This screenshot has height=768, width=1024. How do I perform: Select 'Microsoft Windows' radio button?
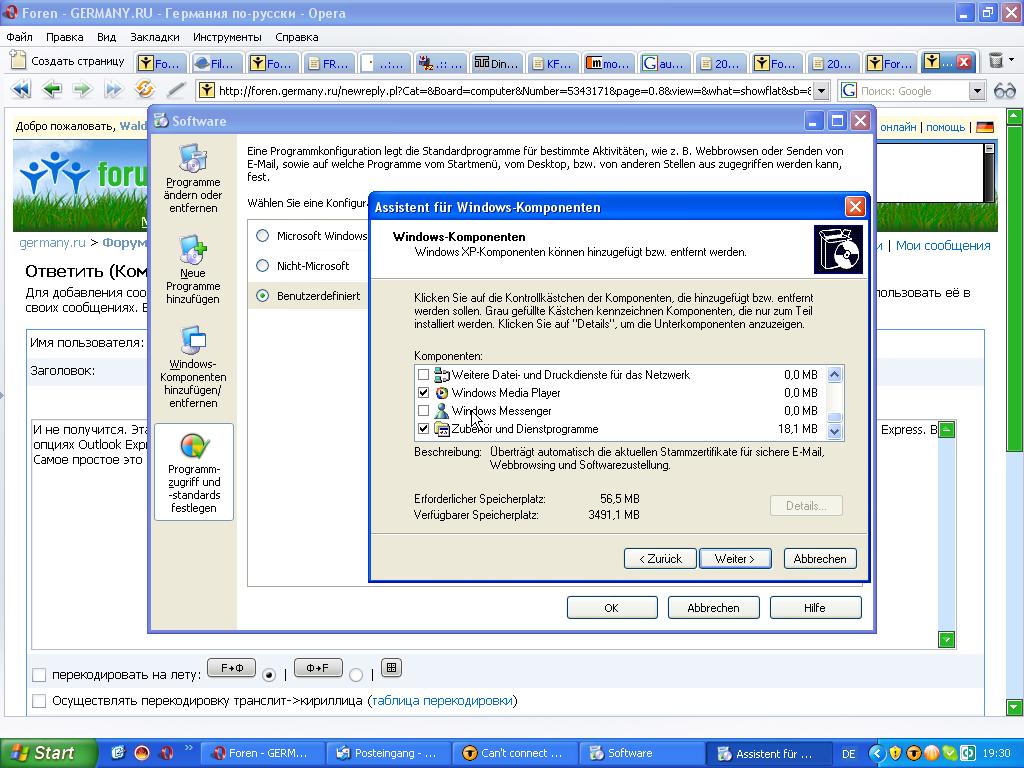tap(263, 236)
